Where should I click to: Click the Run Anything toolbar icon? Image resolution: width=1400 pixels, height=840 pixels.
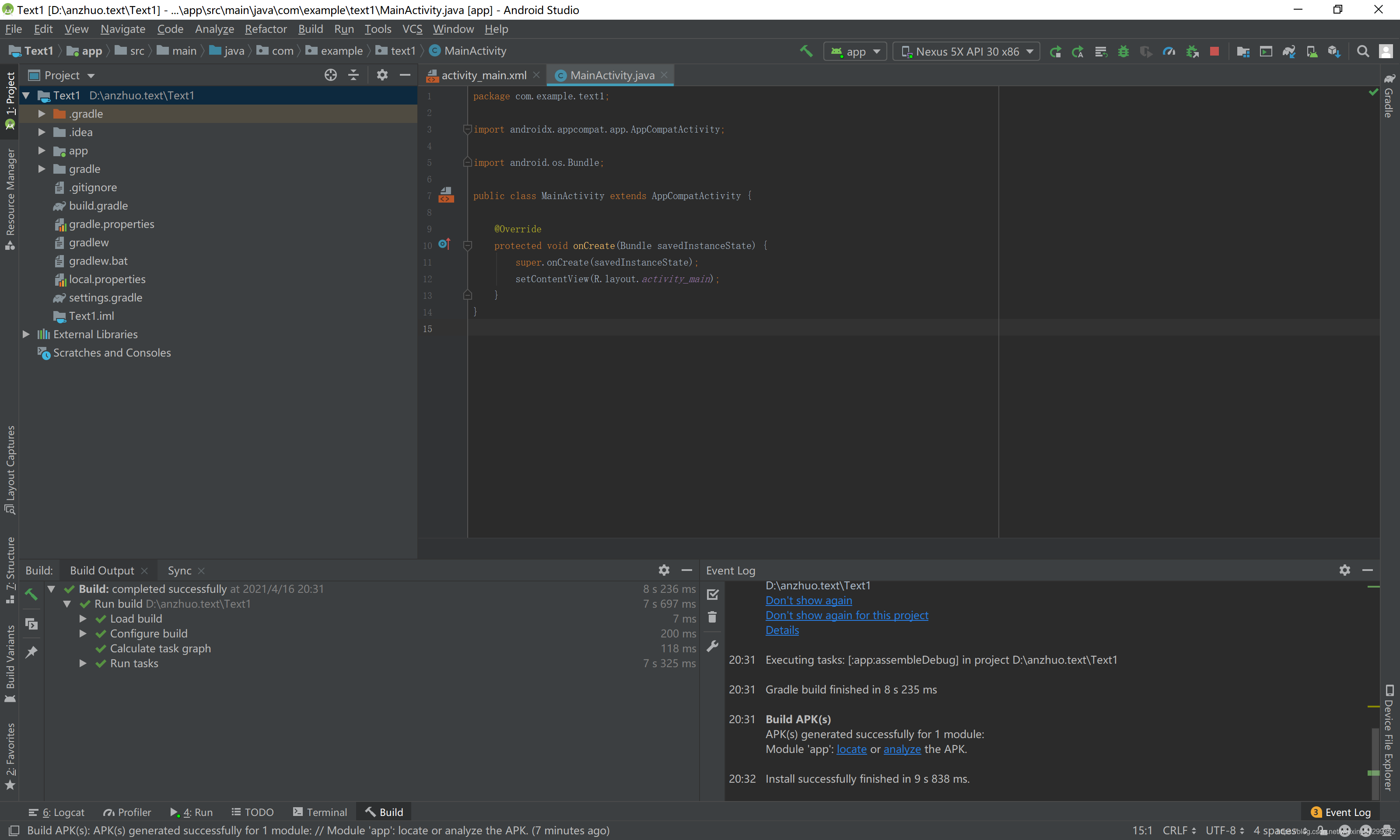point(1266,52)
